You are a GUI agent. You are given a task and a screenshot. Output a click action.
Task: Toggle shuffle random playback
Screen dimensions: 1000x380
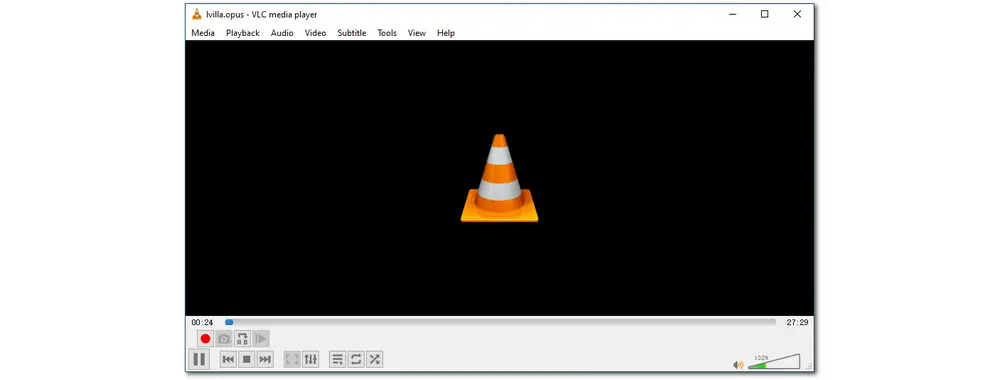tap(375, 360)
